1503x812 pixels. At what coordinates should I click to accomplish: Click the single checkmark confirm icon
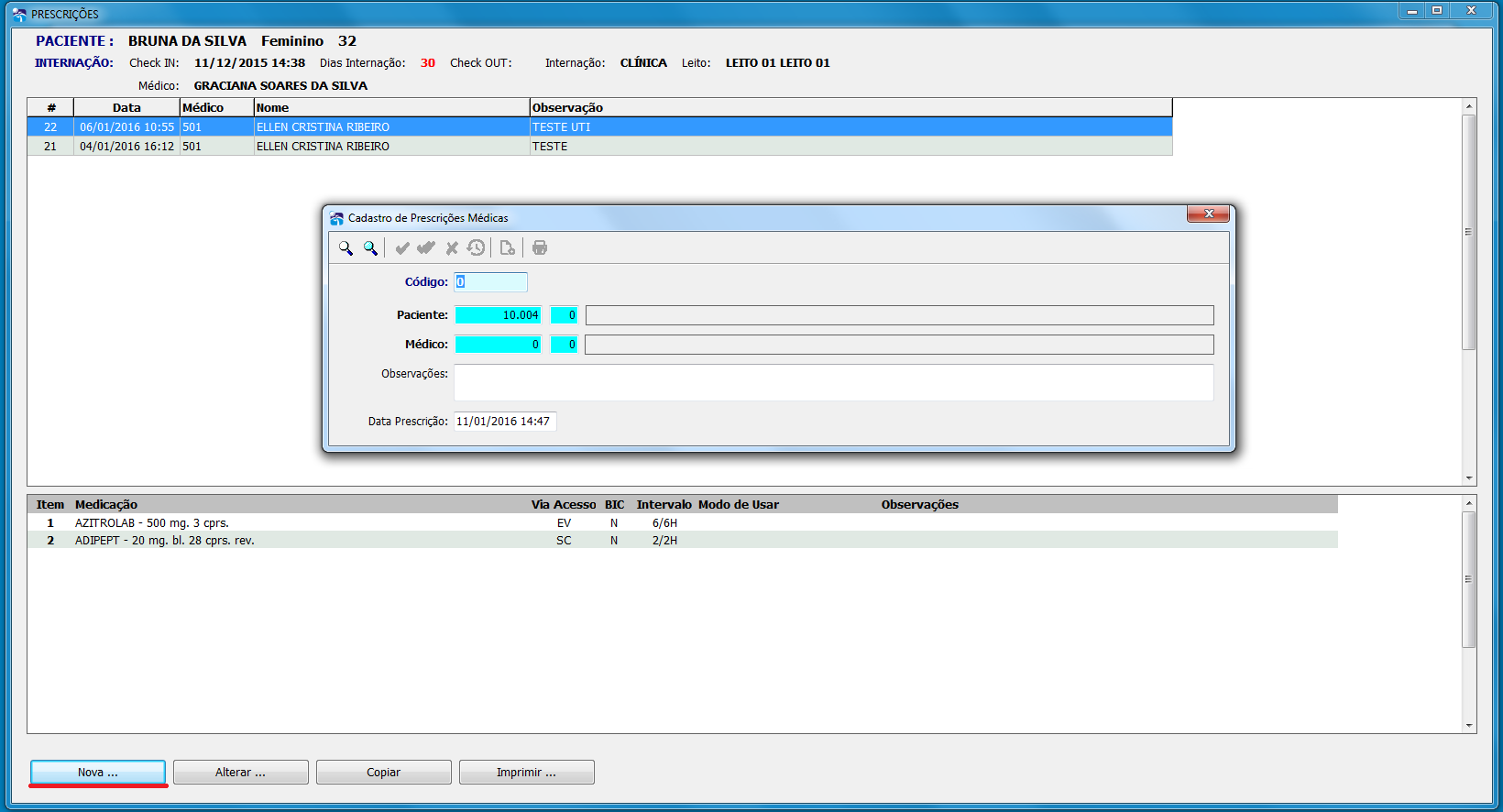402,247
